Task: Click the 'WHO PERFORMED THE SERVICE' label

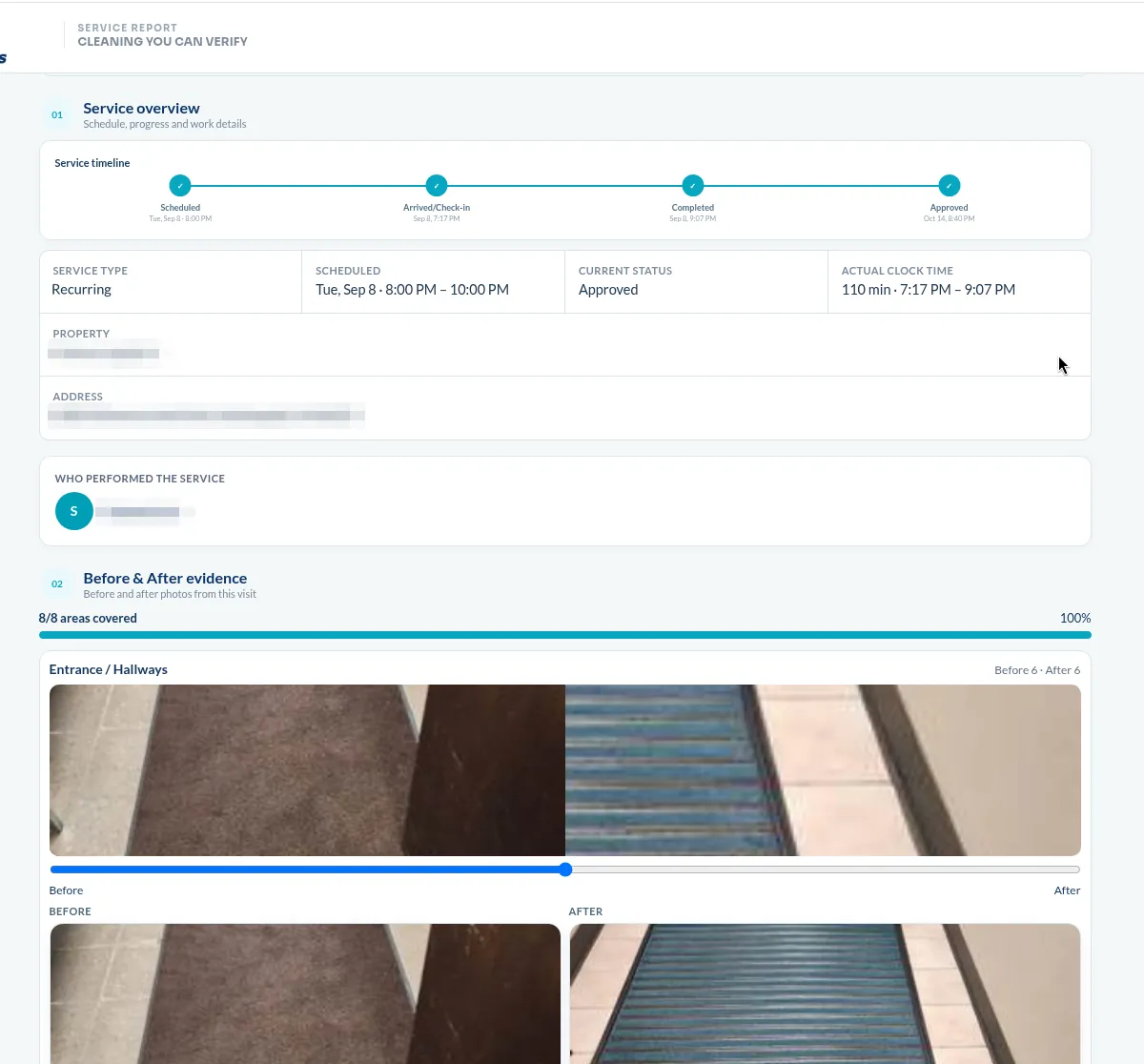Action: (140, 479)
